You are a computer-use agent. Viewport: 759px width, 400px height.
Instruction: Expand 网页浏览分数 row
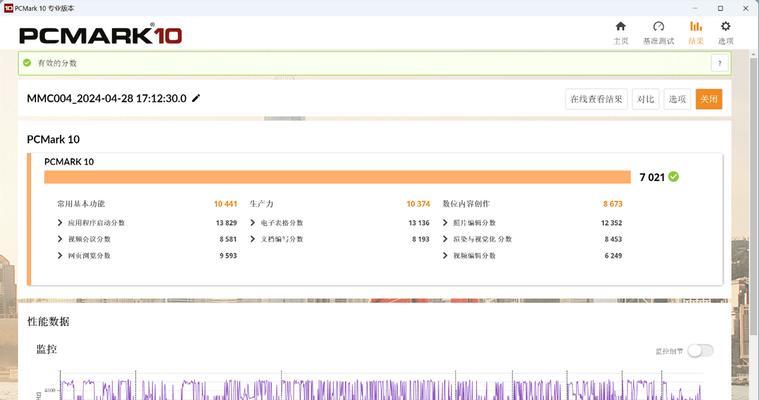[x=60, y=256]
